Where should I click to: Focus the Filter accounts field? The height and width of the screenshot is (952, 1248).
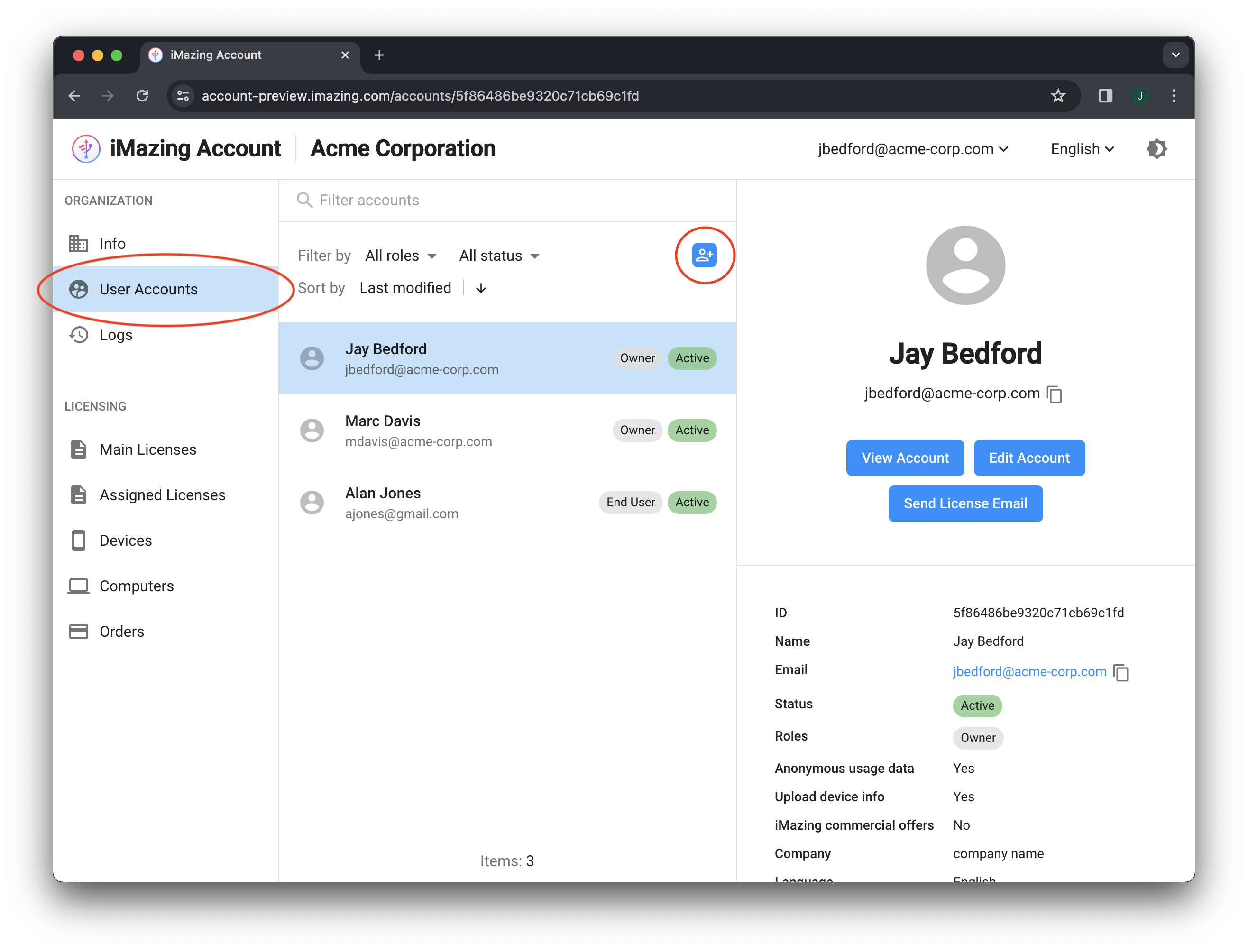507,200
